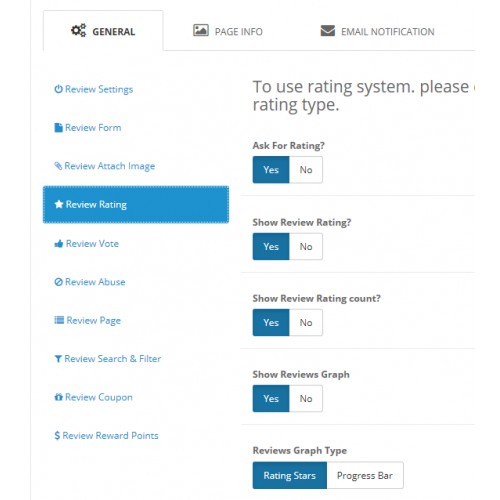Select Rating Stars graph type
Image resolution: width=500 pixels, height=500 pixels.
pyautogui.click(x=290, y=475)
